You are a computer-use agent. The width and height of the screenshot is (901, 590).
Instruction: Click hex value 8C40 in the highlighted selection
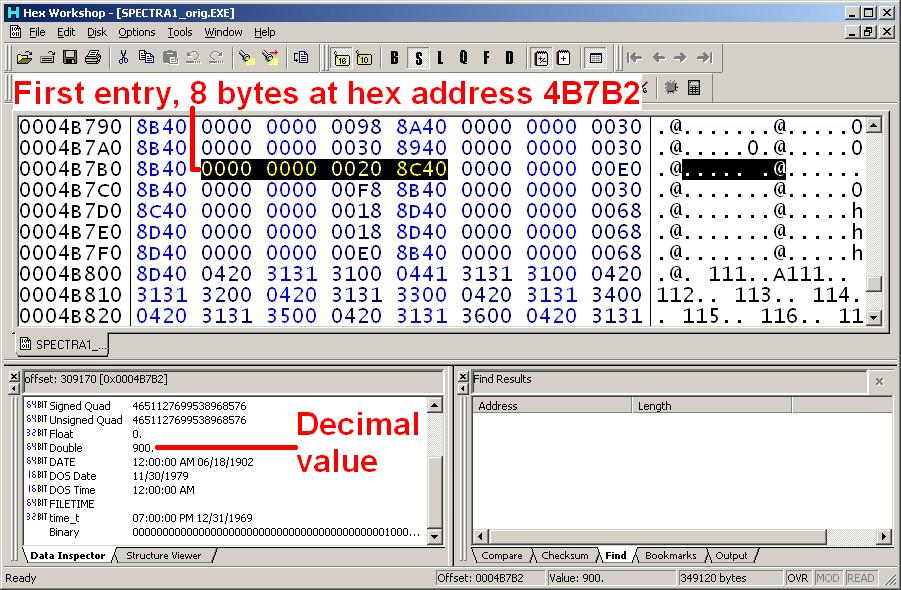click(421, 169)
